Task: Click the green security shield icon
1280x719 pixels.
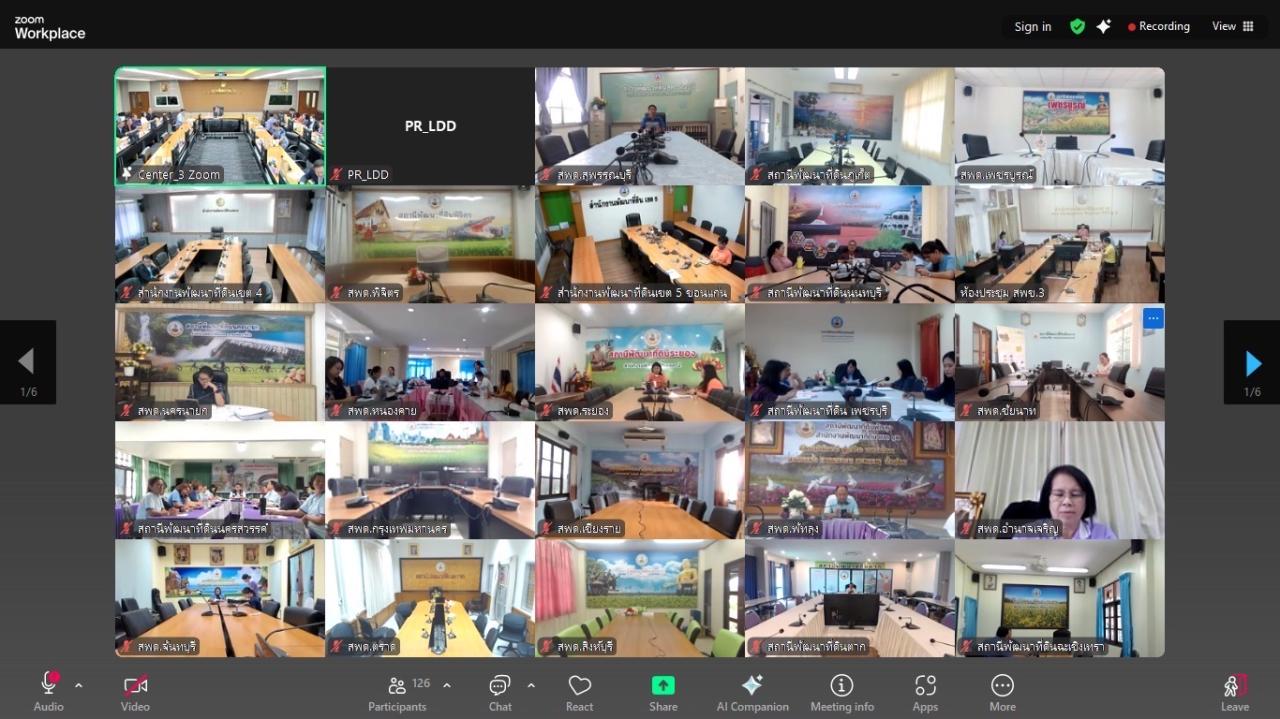Action: coord(1077,27)
